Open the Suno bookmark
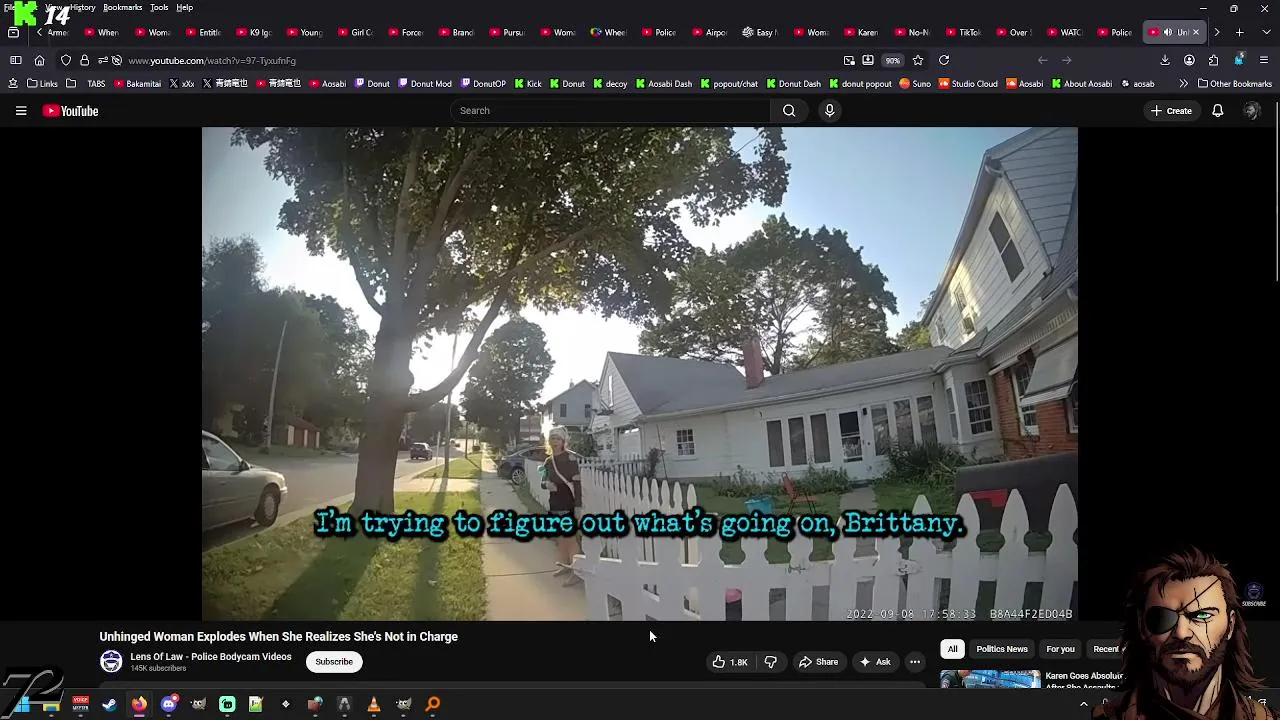 (x=915, y=84)
